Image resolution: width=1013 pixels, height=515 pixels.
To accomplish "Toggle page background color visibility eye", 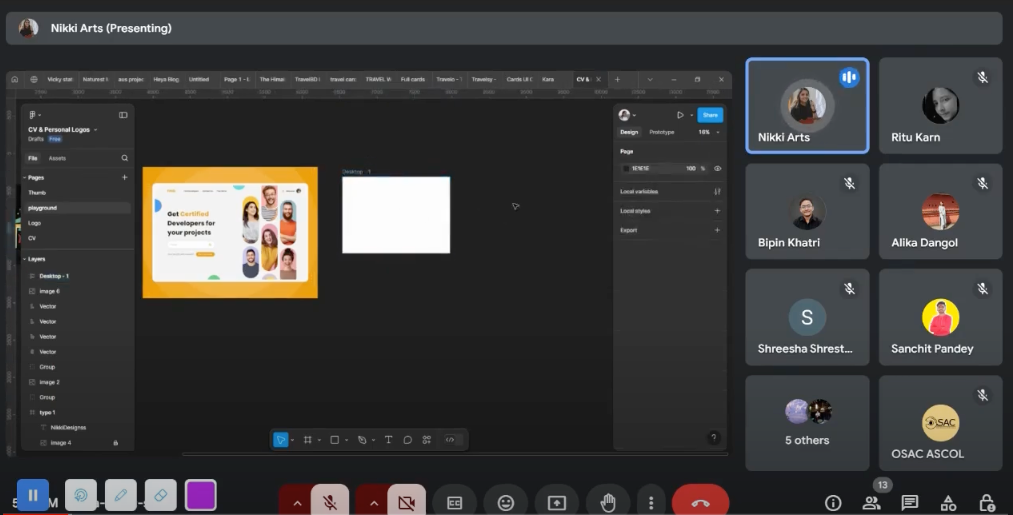I will point(717,169).
